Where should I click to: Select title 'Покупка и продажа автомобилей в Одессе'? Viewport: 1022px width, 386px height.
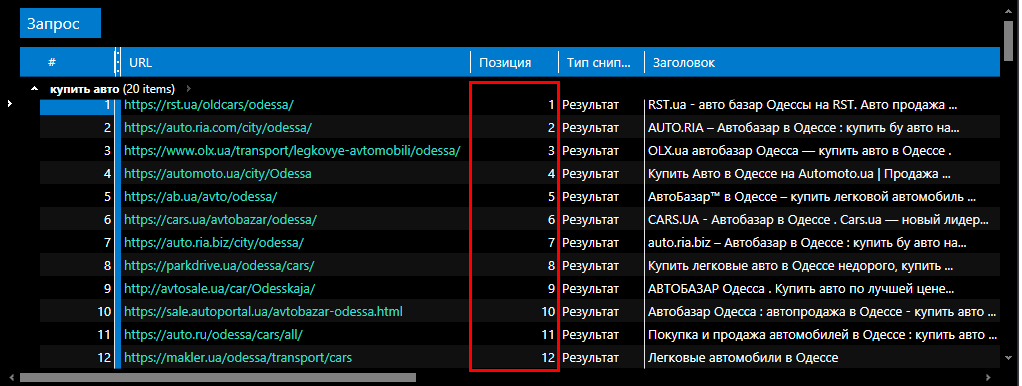823,335
